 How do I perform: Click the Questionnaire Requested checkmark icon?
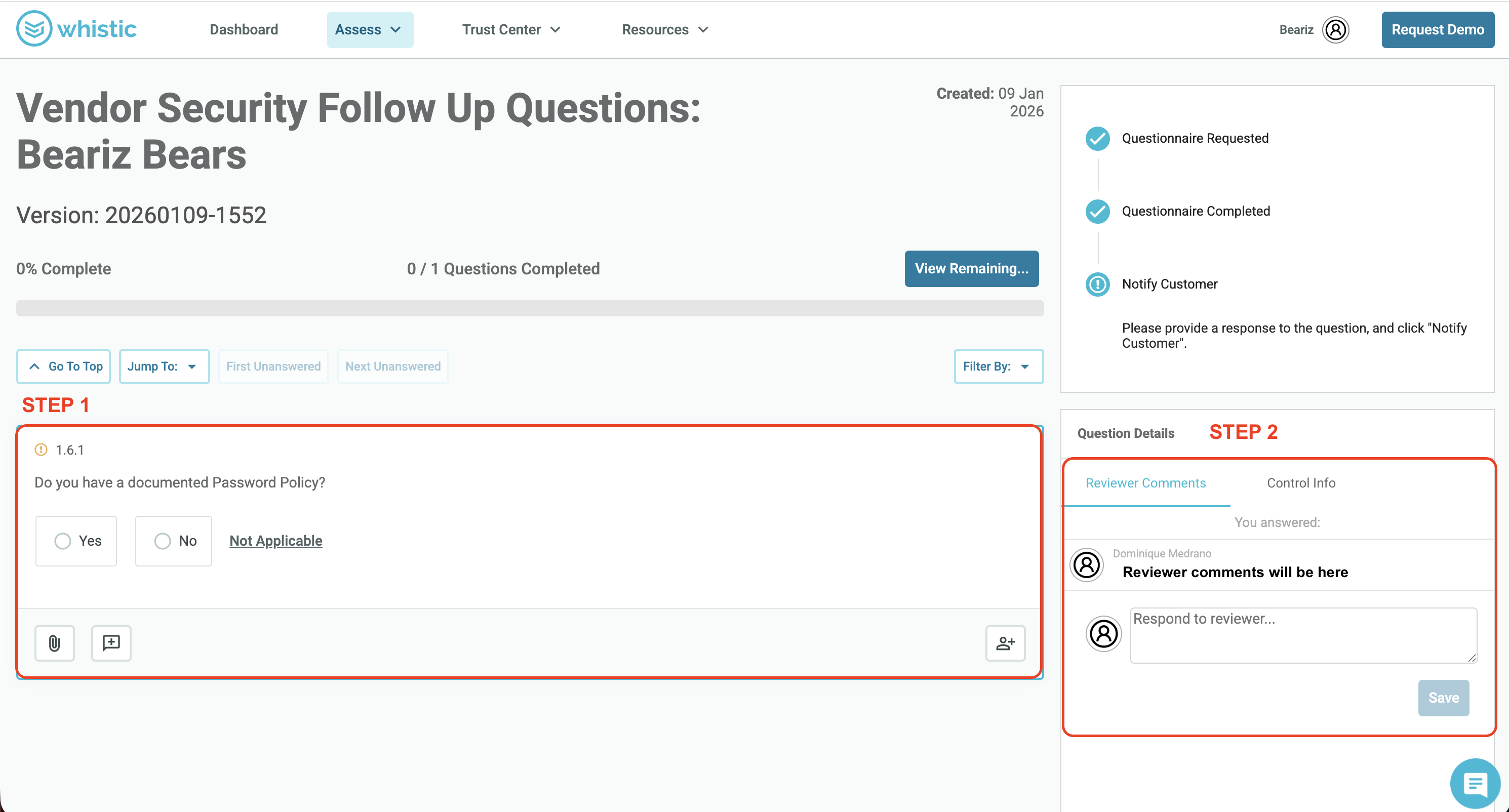[x=1097, y=138]
